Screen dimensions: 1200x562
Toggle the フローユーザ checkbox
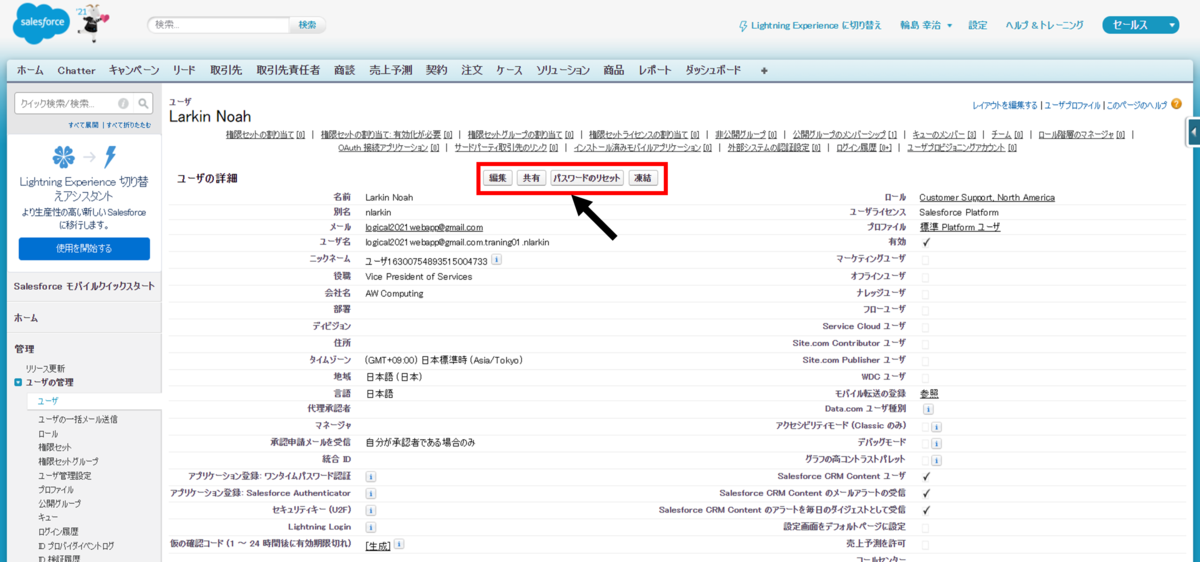coord(925,310)
